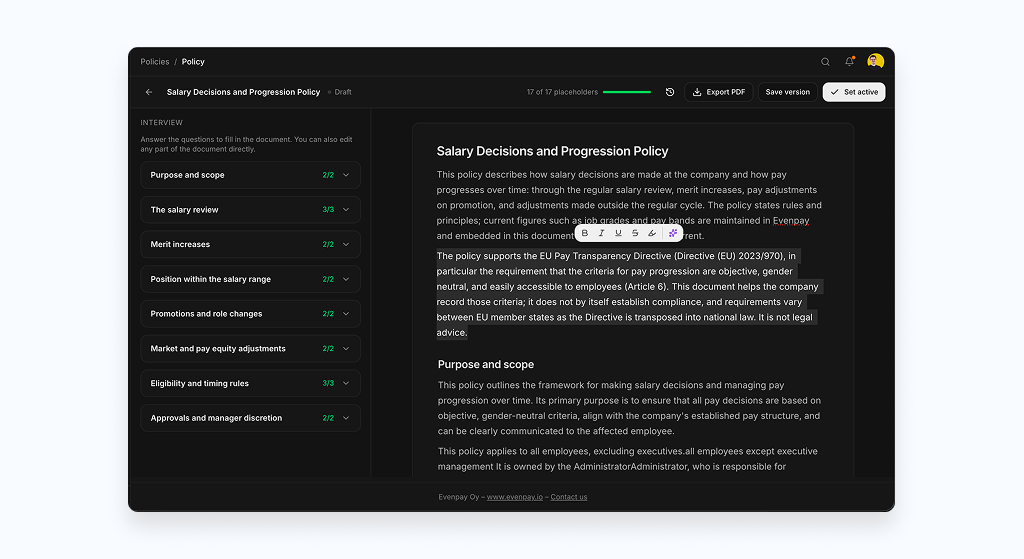The width and height of the screenshot is (1024, 559).
Task: Click the highlighter icon in floating toolbar
Action: pyautogui.click(x=652, y=233)
